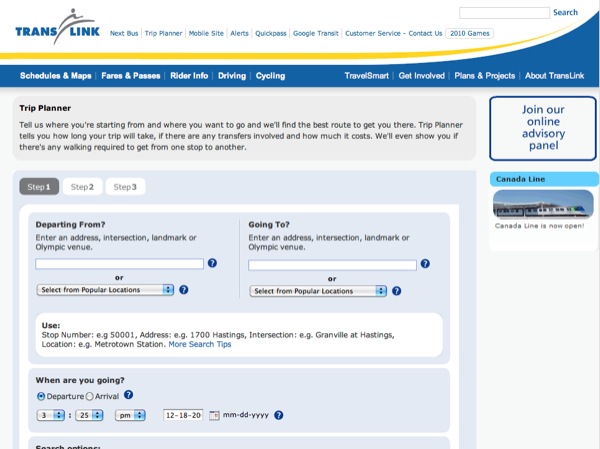Screen dimensions: 600x449
Task: Open the Fares & Passes menu
Action: pyautogui.click(x=130, y=75)
